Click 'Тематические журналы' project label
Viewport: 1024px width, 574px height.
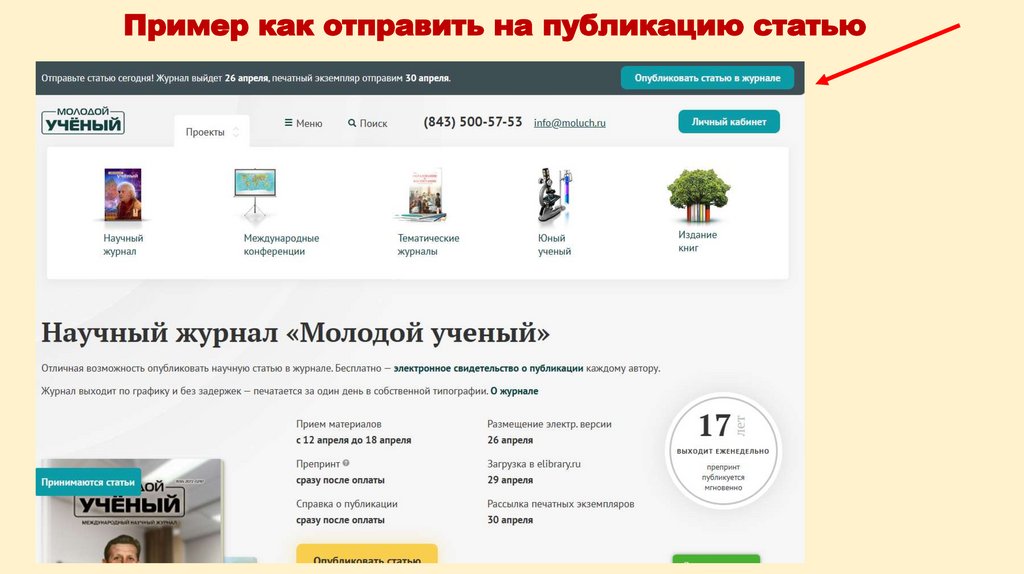[428, 245]
